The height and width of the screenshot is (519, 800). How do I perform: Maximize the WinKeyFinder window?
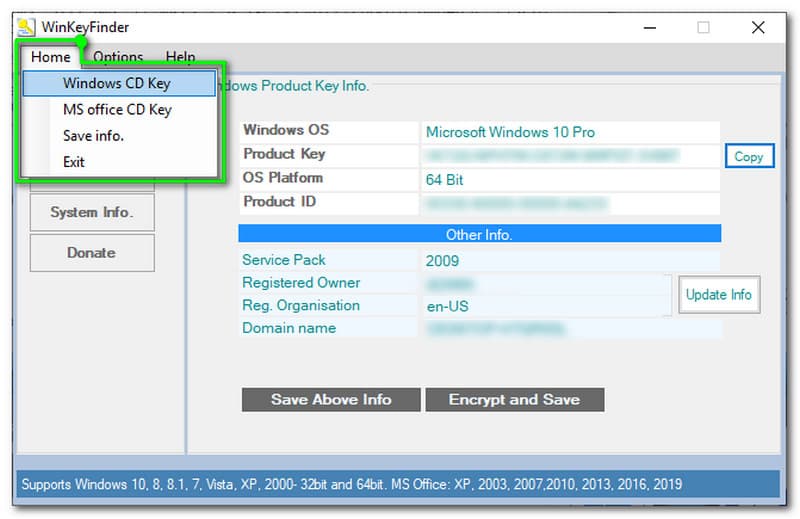pyautogui.click(x=703, y=27)
